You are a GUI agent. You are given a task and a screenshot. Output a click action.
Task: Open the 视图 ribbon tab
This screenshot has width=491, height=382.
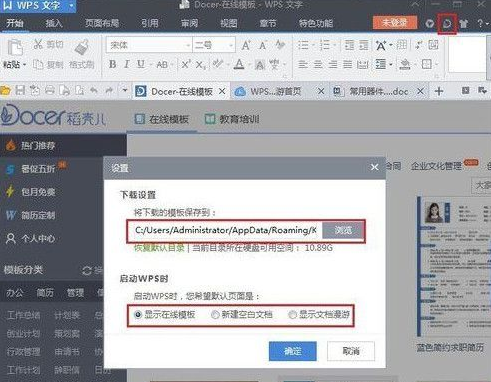[x=229, y=23]
